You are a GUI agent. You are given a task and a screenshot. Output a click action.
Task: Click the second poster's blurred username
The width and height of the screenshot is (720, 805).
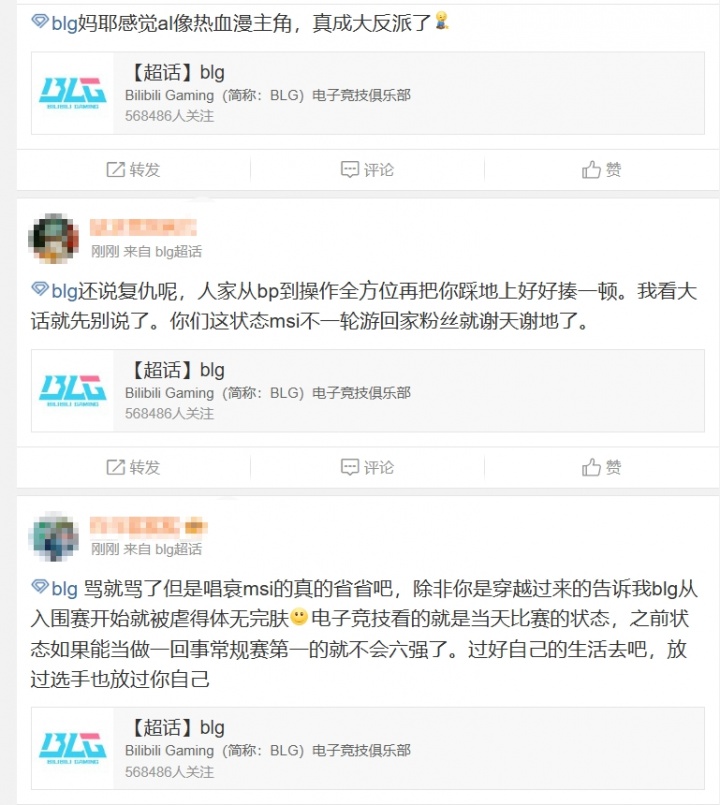(143, 227)
